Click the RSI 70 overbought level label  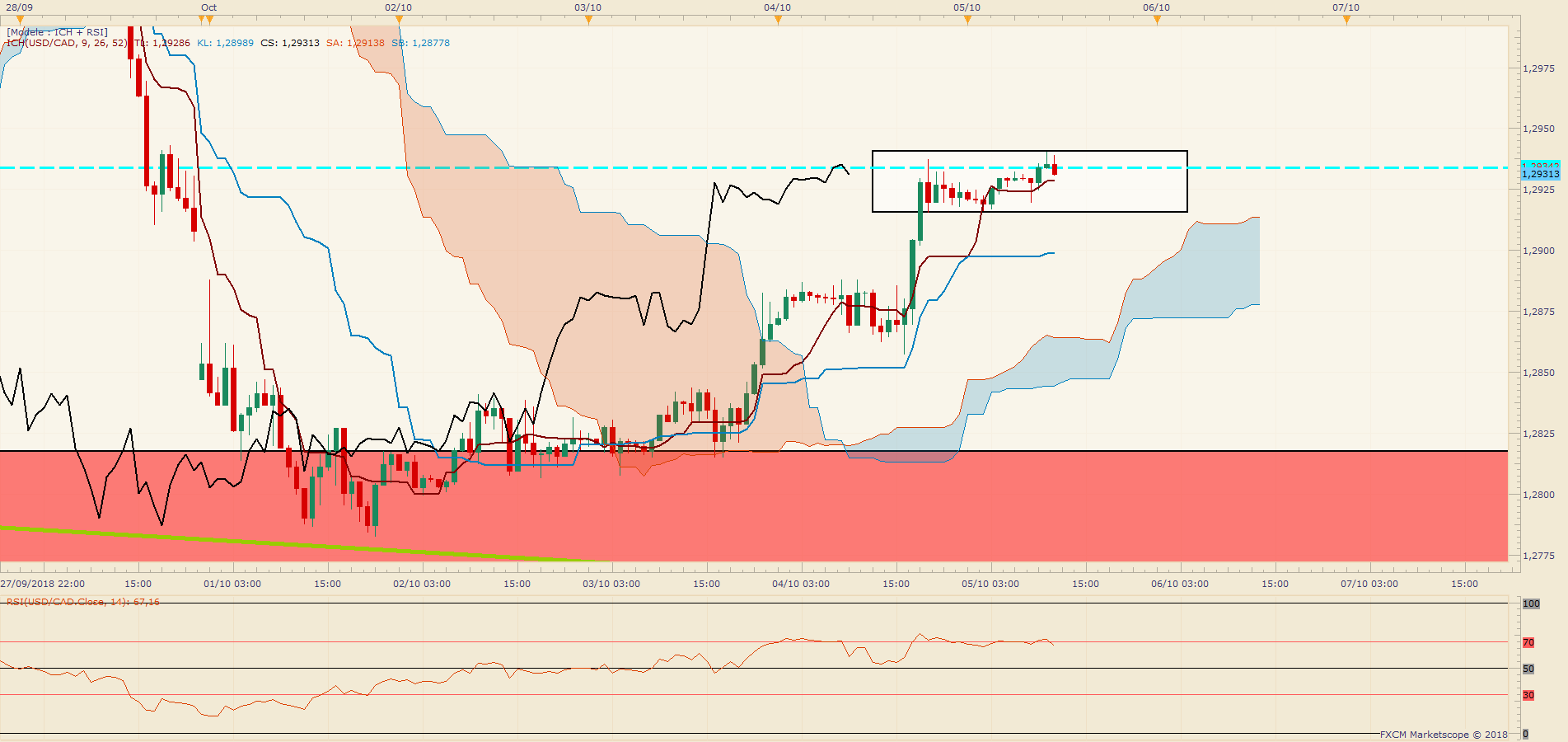point(1528,642)
